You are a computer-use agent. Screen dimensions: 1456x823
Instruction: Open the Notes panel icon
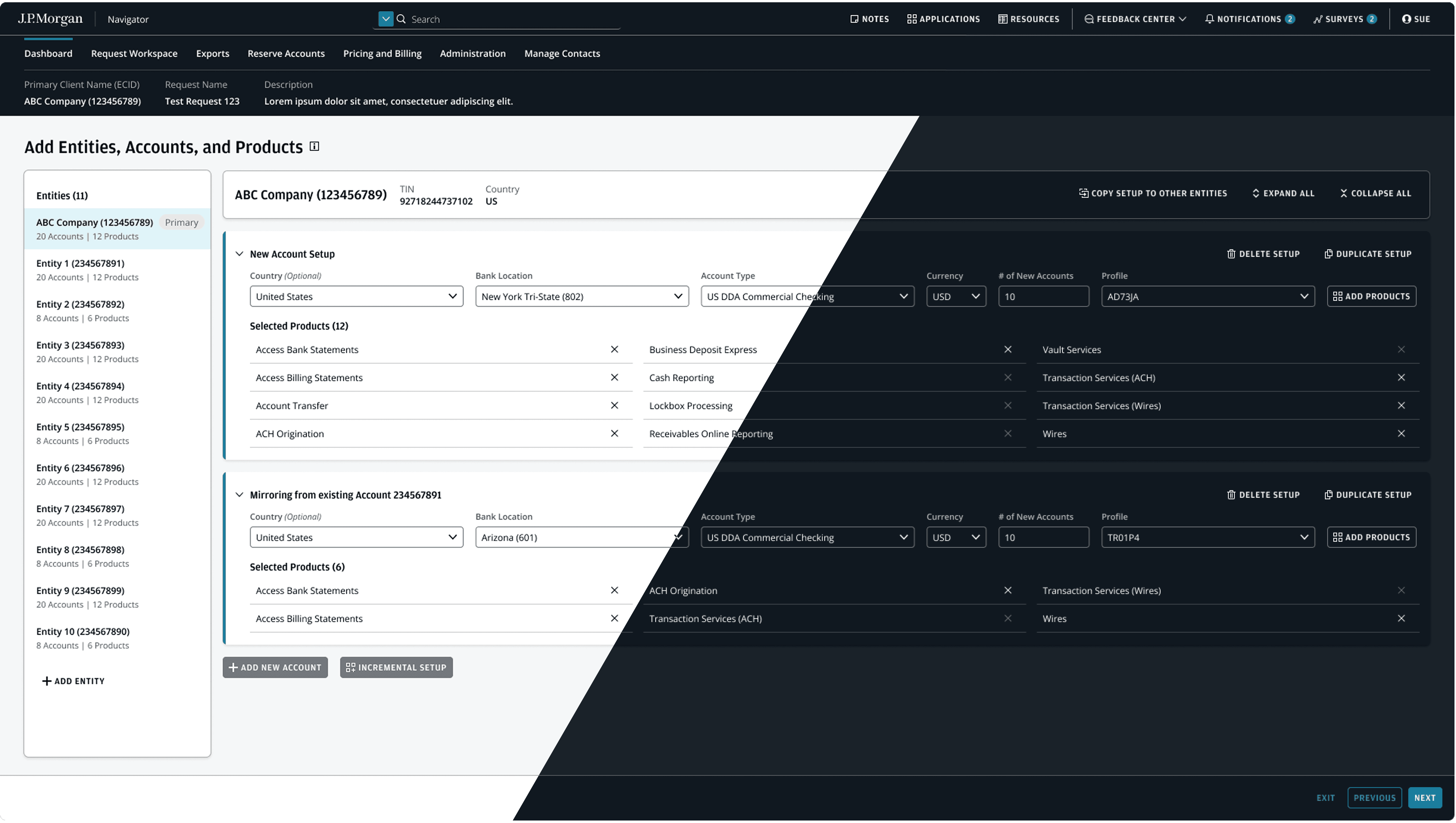click(x=854, y=19)
